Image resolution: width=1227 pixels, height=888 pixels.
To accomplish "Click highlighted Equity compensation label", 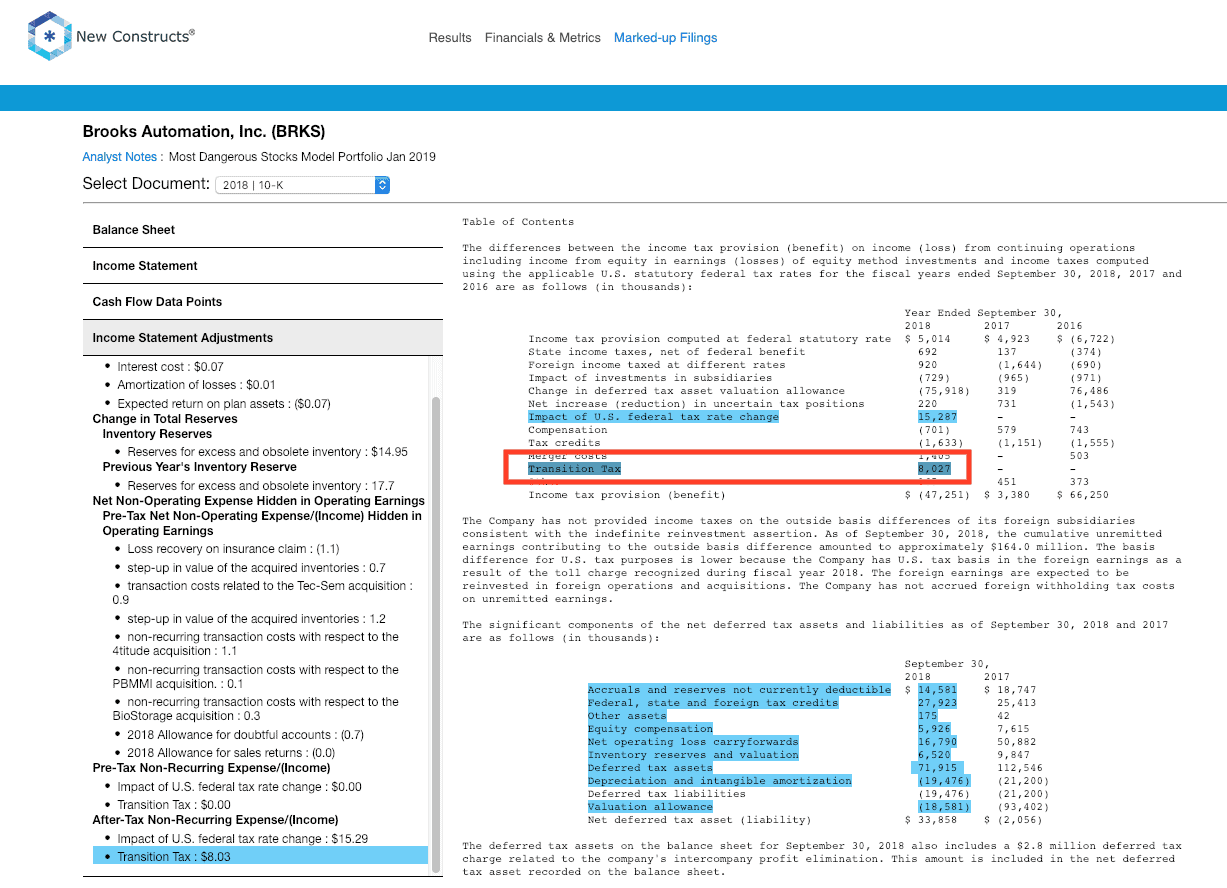I will tap(650, 729).
